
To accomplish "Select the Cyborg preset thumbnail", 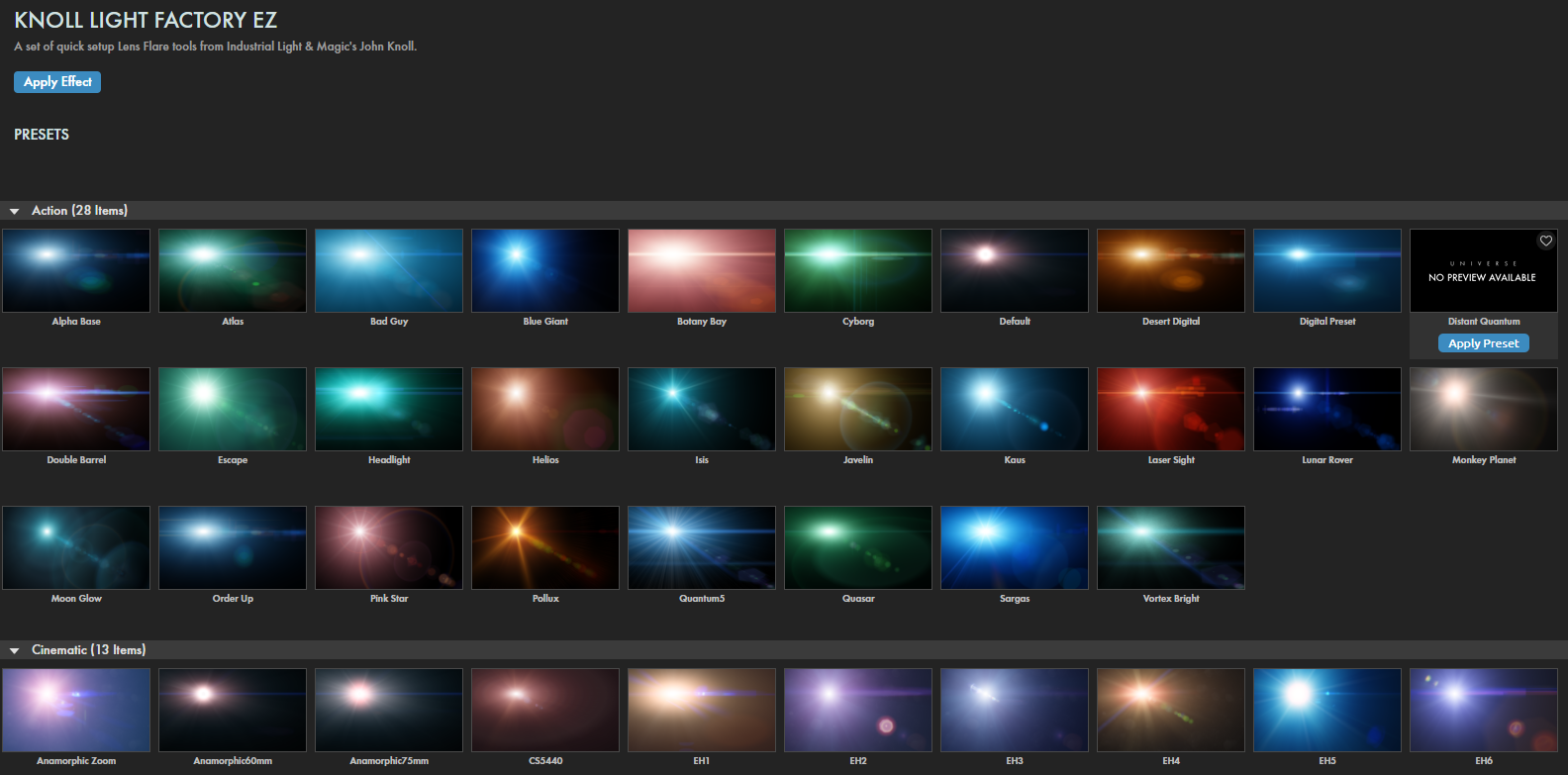I will coord(858,270).
